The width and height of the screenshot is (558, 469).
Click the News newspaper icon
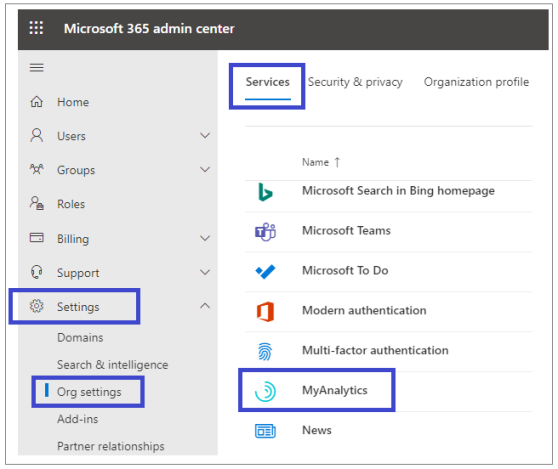pyautogui.click(x=265, y=431)
